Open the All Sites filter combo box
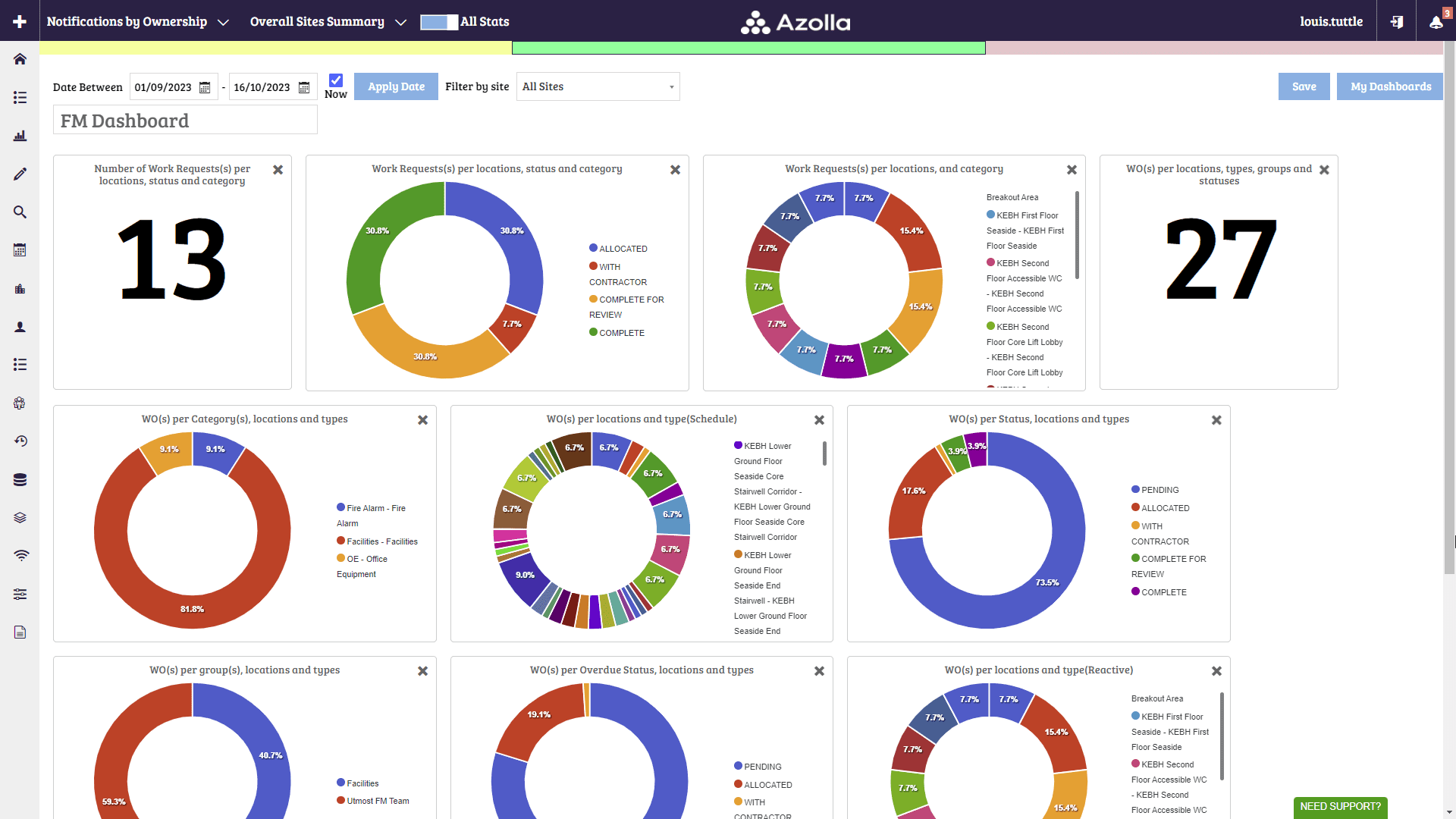 598,86
